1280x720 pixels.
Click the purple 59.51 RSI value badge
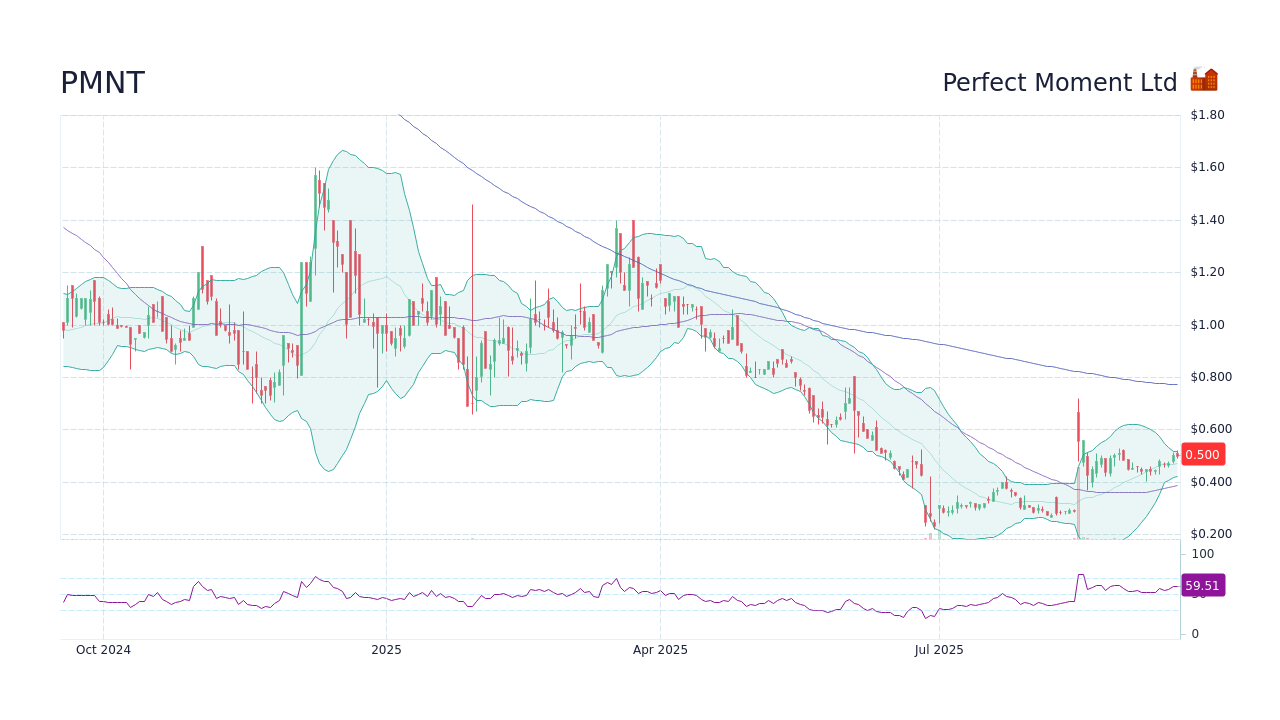pyautogui.click(x=1203, y=585)
